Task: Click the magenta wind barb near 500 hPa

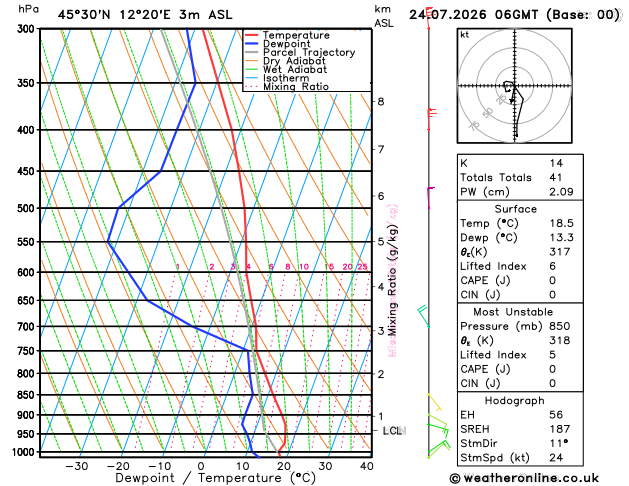Action: pyautogui.click(x=430, y=198)
